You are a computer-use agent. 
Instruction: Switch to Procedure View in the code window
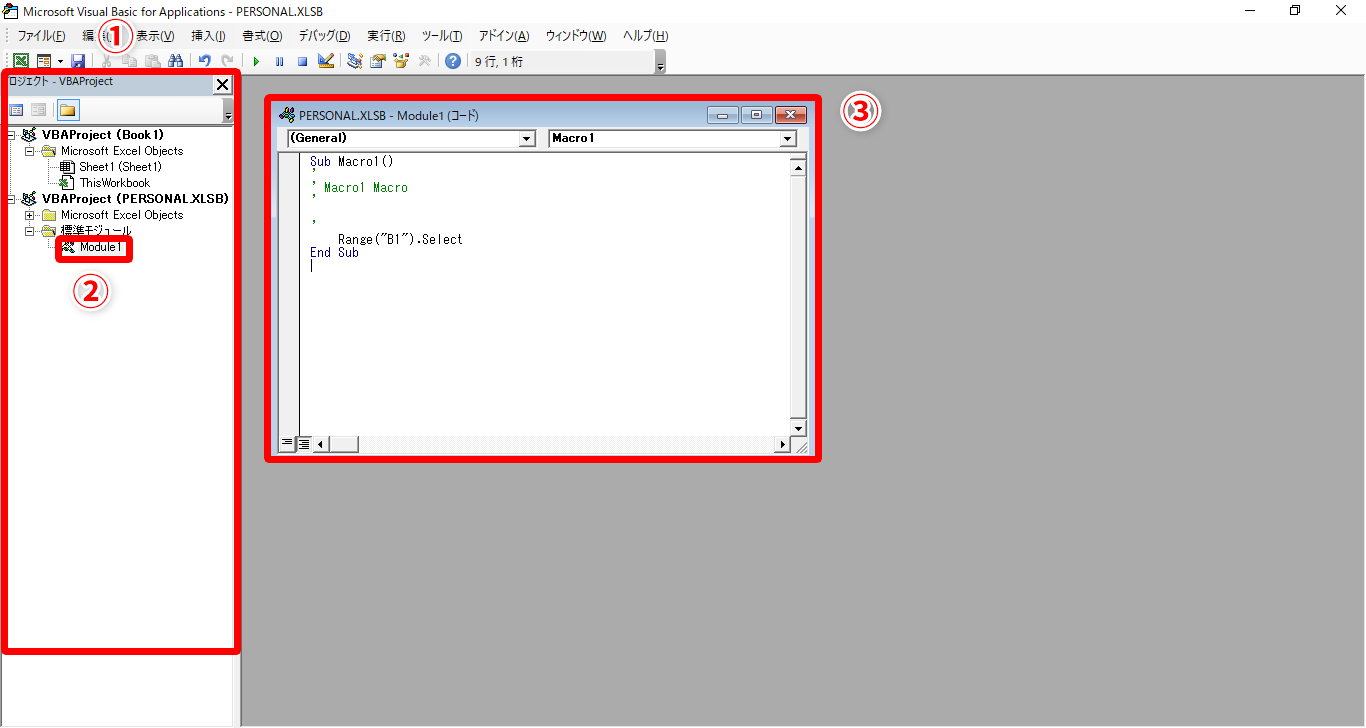click(287, 444)
